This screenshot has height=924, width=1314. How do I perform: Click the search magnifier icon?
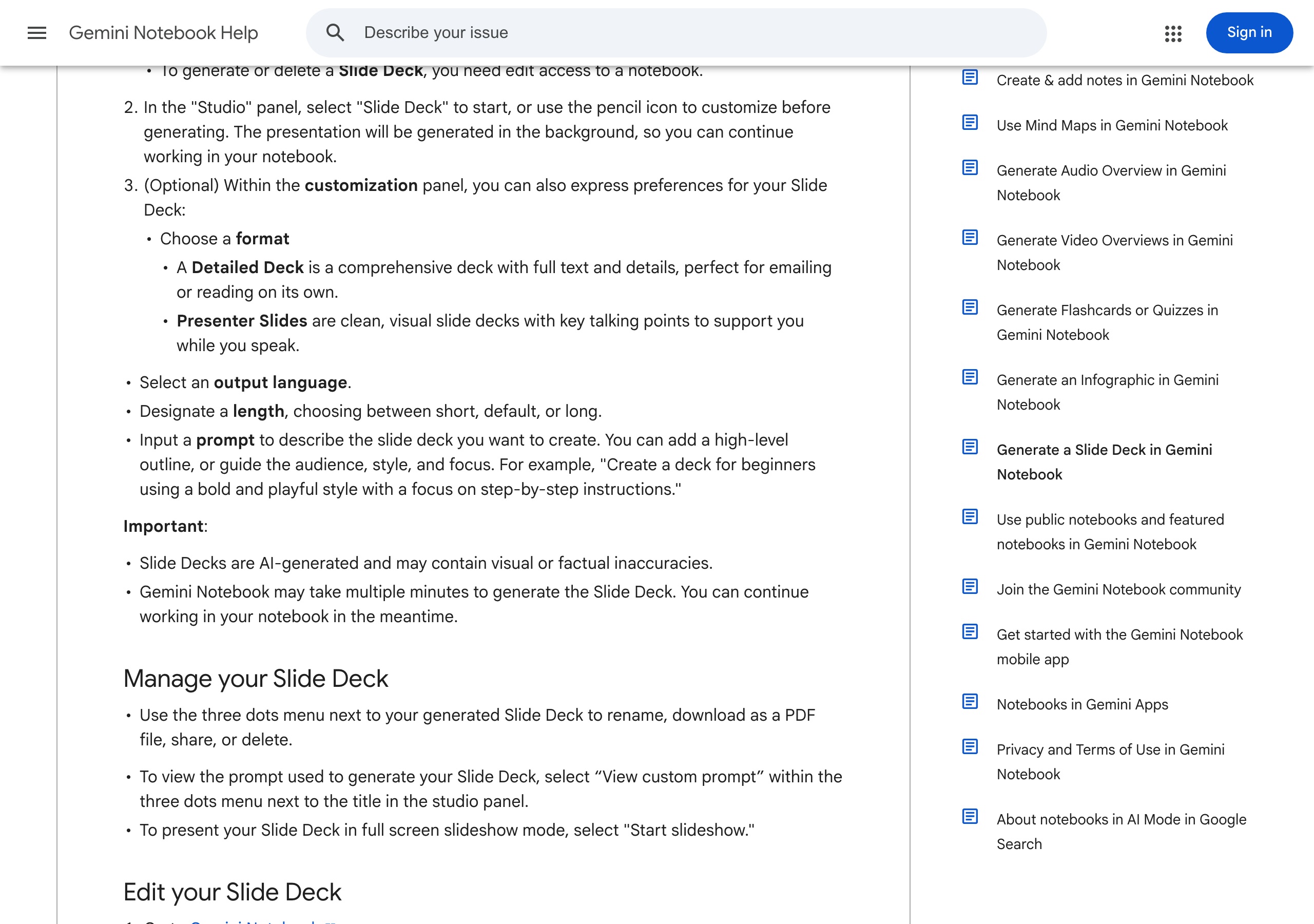(x=335, y=33)
